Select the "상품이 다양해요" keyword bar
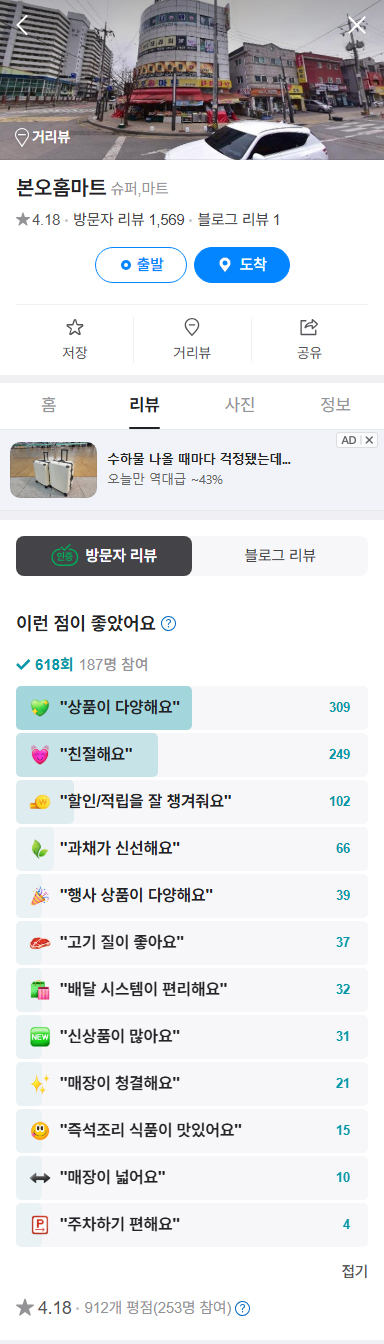Viewport: 384px width, 1344px height. (x=192, y=708)
